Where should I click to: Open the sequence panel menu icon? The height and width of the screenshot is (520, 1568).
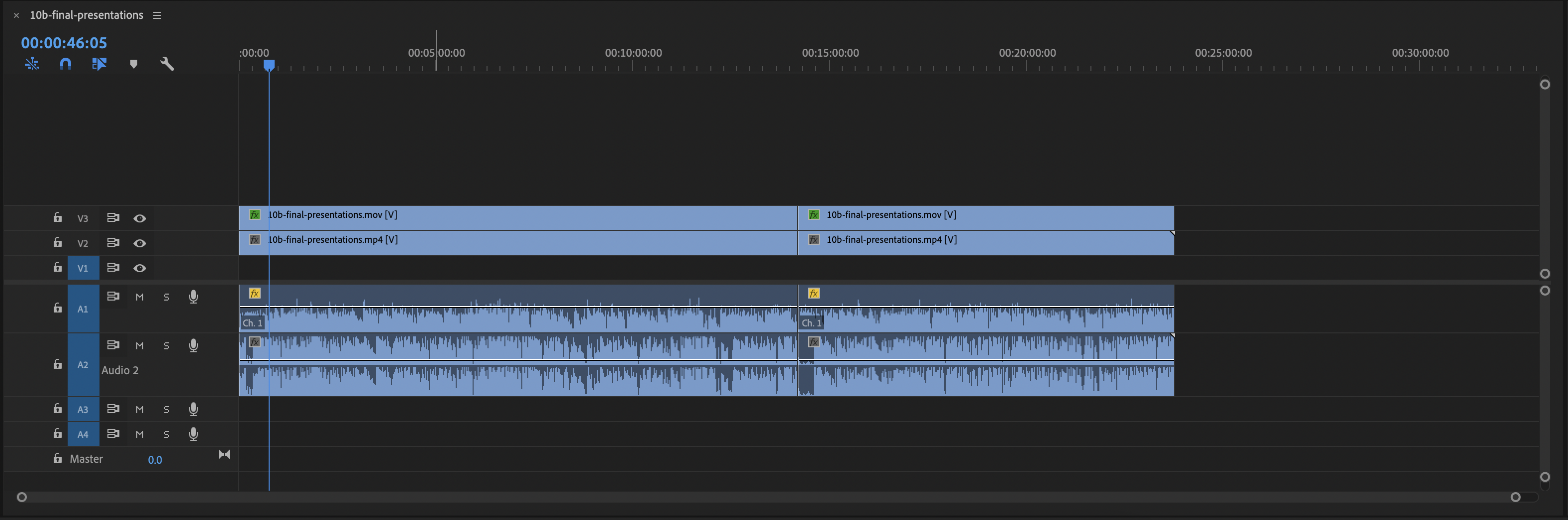157,15
